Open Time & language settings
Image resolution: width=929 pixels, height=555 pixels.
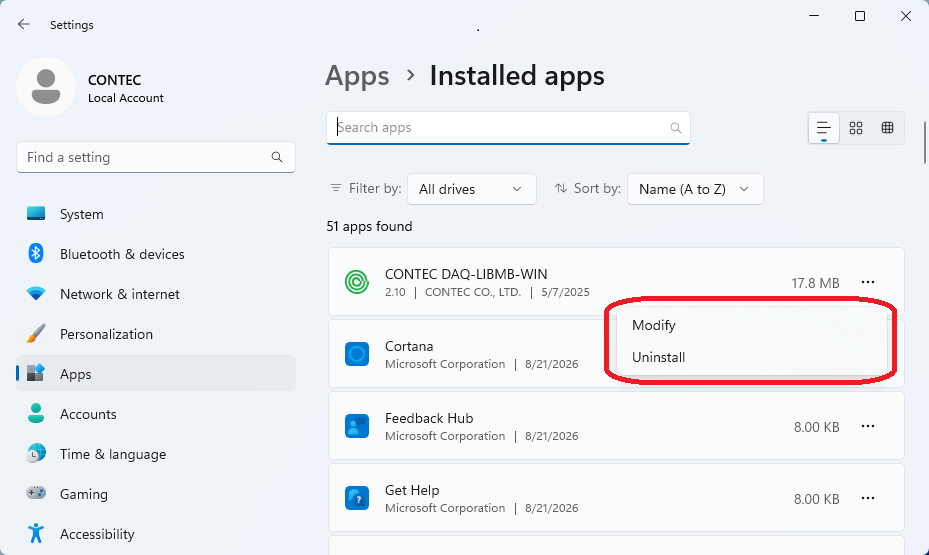[156, 454]
